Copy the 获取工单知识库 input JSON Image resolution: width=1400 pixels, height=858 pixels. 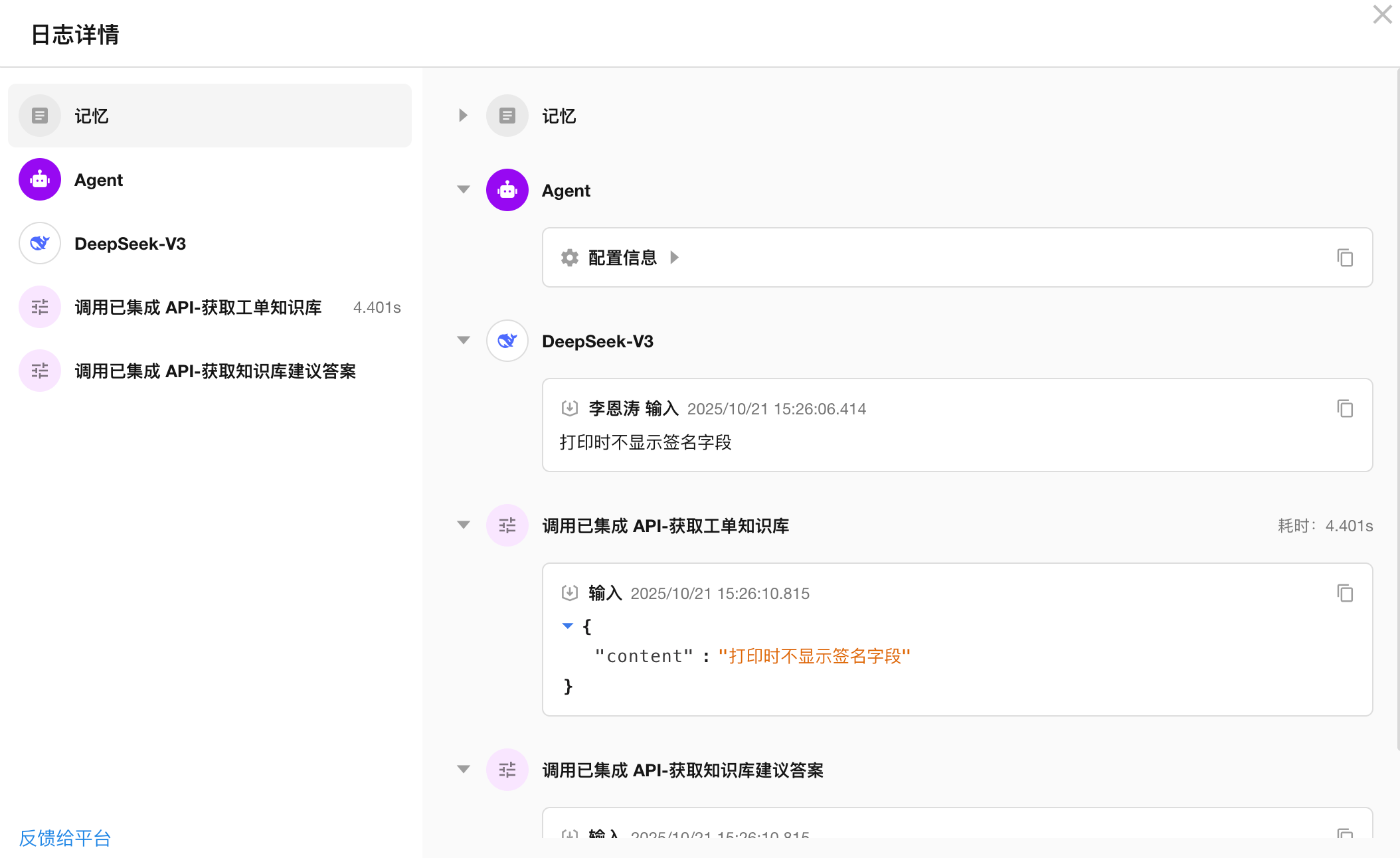(x=1345, y=593)
